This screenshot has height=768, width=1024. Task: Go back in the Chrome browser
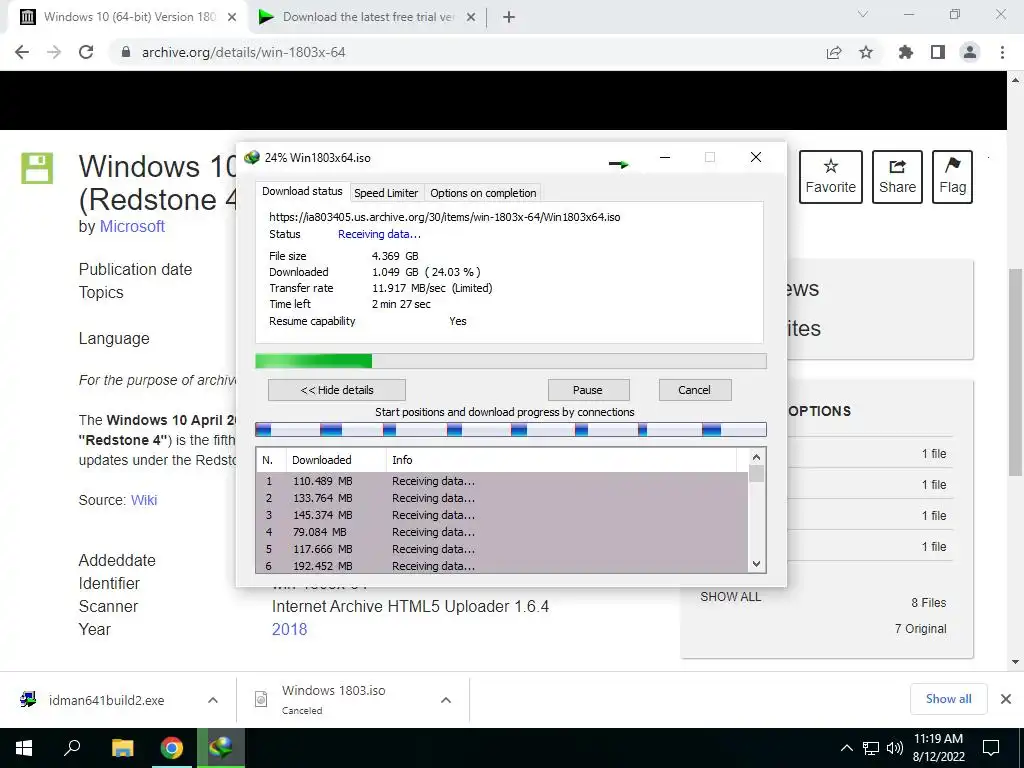click(22, 52)
